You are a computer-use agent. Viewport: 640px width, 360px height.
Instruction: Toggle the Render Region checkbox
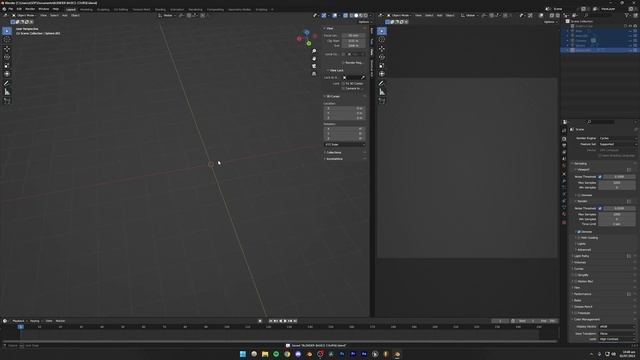point(343,63)
